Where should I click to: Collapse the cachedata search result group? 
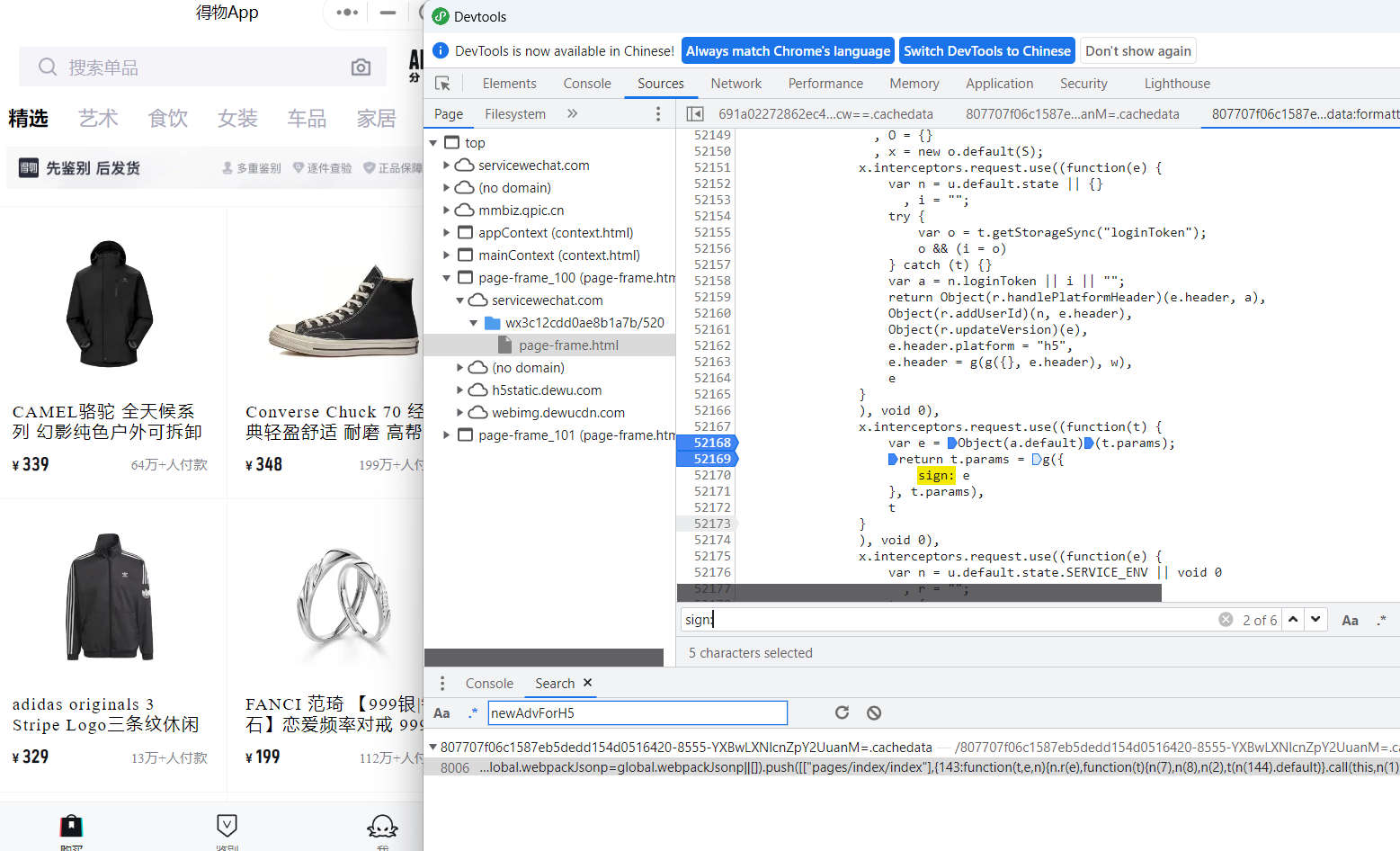click(x=433, y=747)
